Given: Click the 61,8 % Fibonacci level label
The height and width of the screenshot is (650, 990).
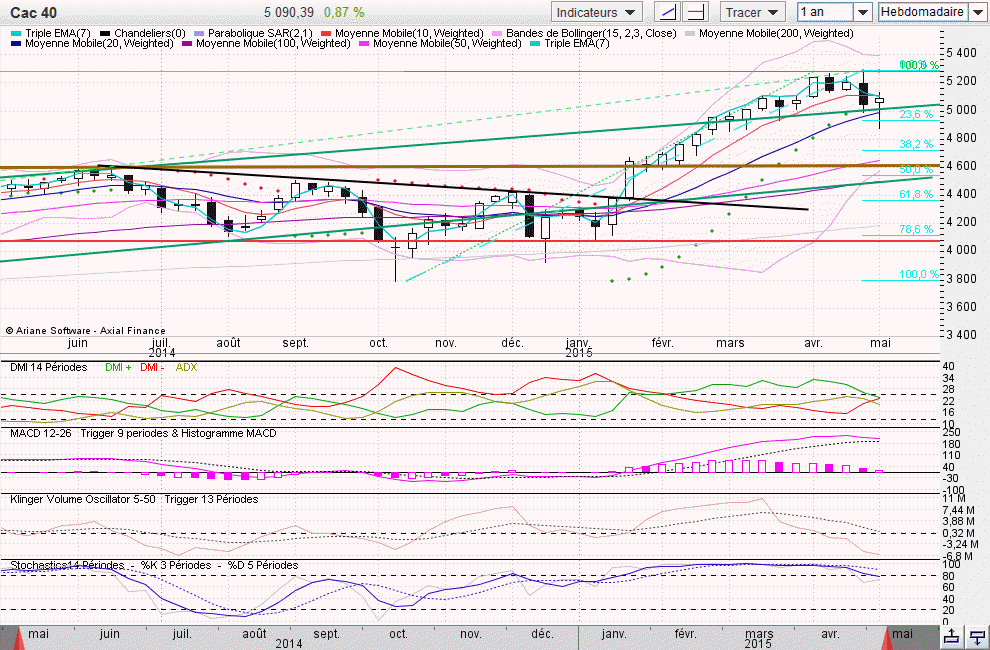Looking at the screenshot, I should click(915, 195).
